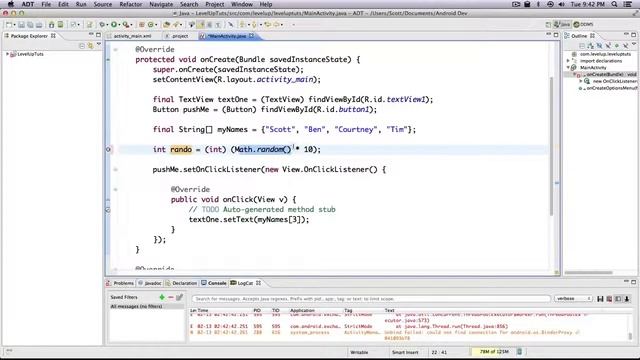Expand new OnClickListener node in Outline
The width and height of the screenshot is (640, 360).
[x=581, y=81]
